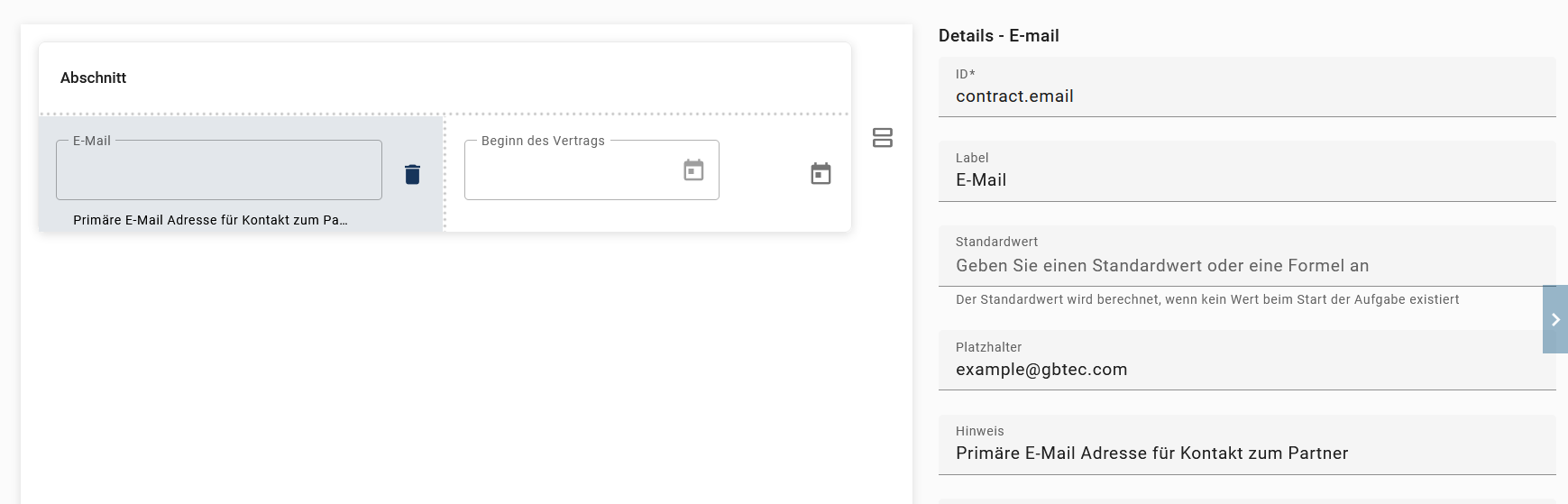Click the Platzhalter caption in details panel
This screenshot has height=504, width=1568.
989,347
